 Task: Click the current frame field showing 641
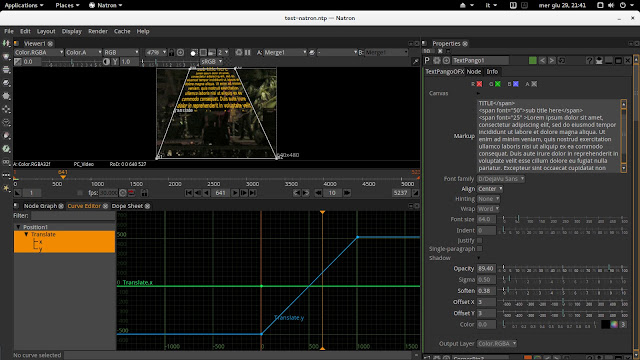click(220, 193)
